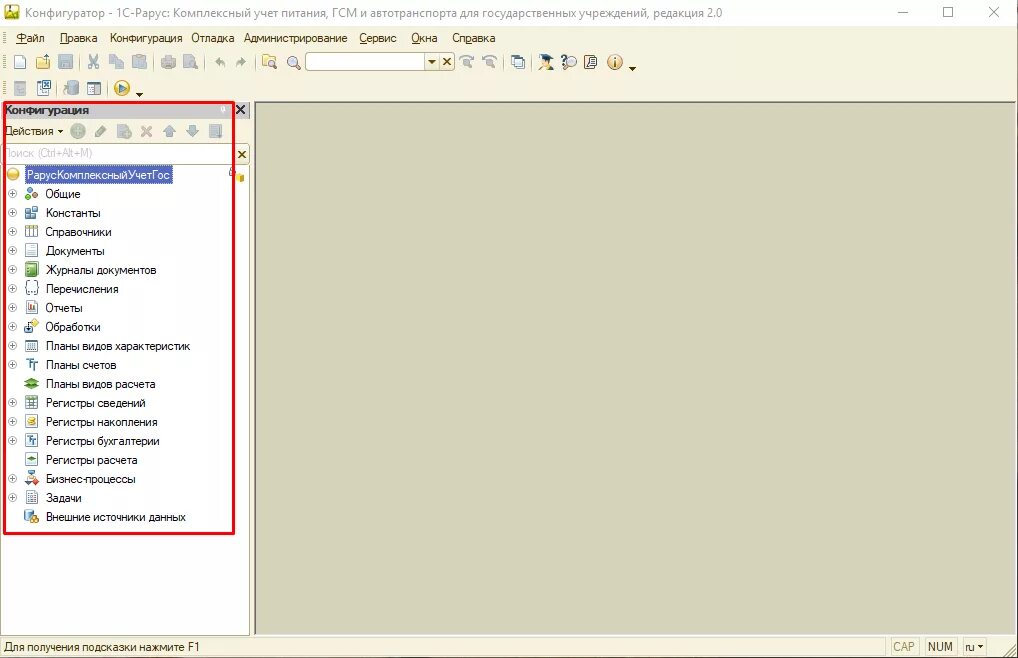Image resolution: width=1018 pixels, height=658 pixels.
Task: Expand the Регистры сведений node
Action: click(12, 402)
